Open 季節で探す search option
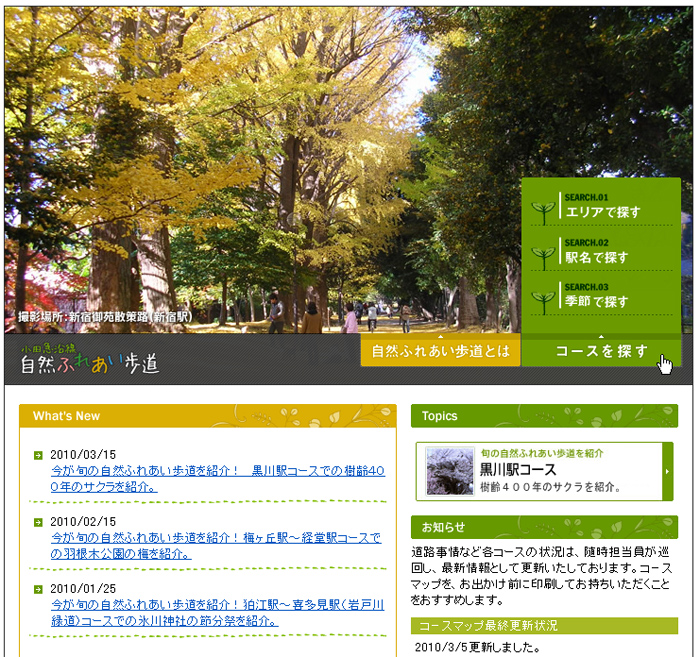700x657 pixels. (x=596, y=301)
